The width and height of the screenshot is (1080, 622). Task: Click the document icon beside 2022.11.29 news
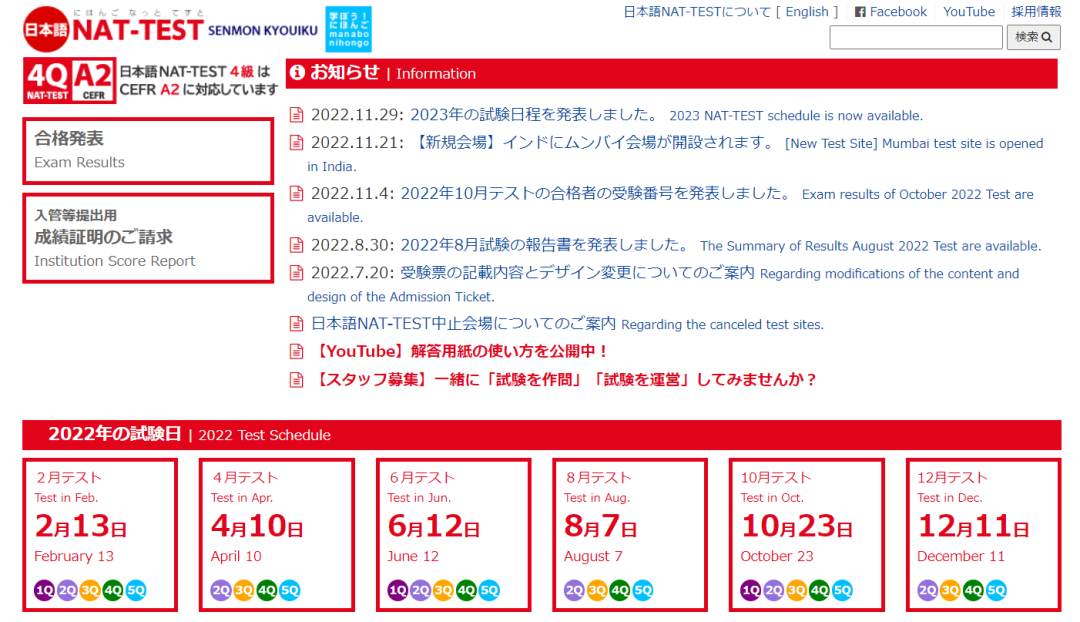(296, 115)
